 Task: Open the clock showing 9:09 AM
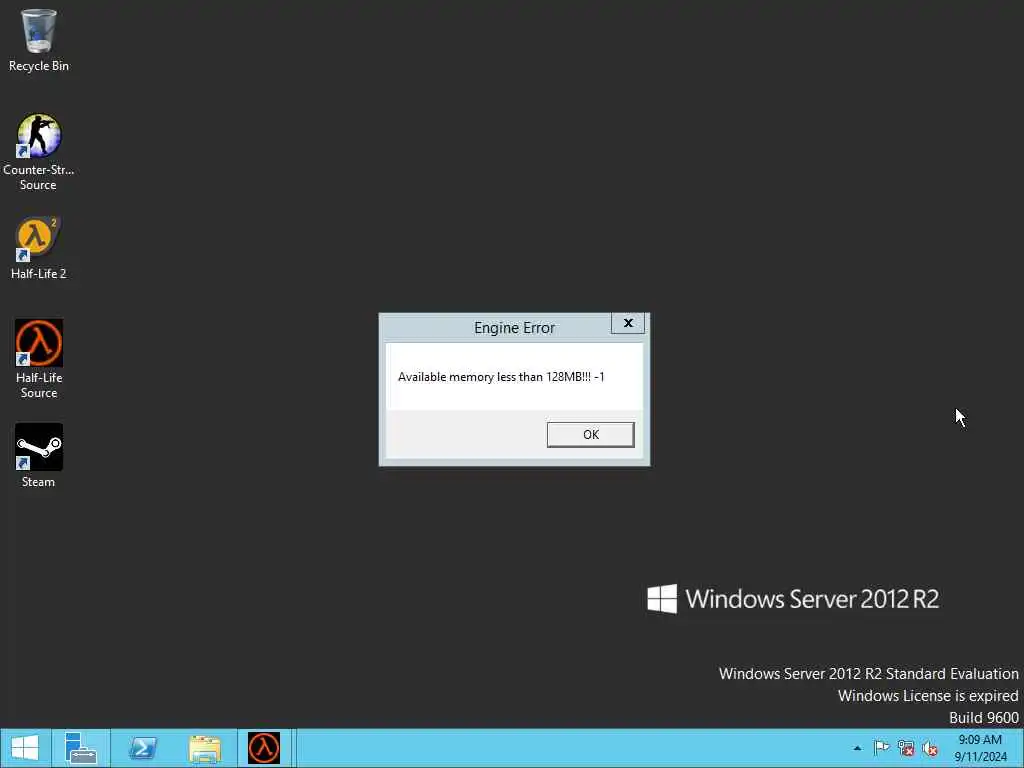coord(980,748)
